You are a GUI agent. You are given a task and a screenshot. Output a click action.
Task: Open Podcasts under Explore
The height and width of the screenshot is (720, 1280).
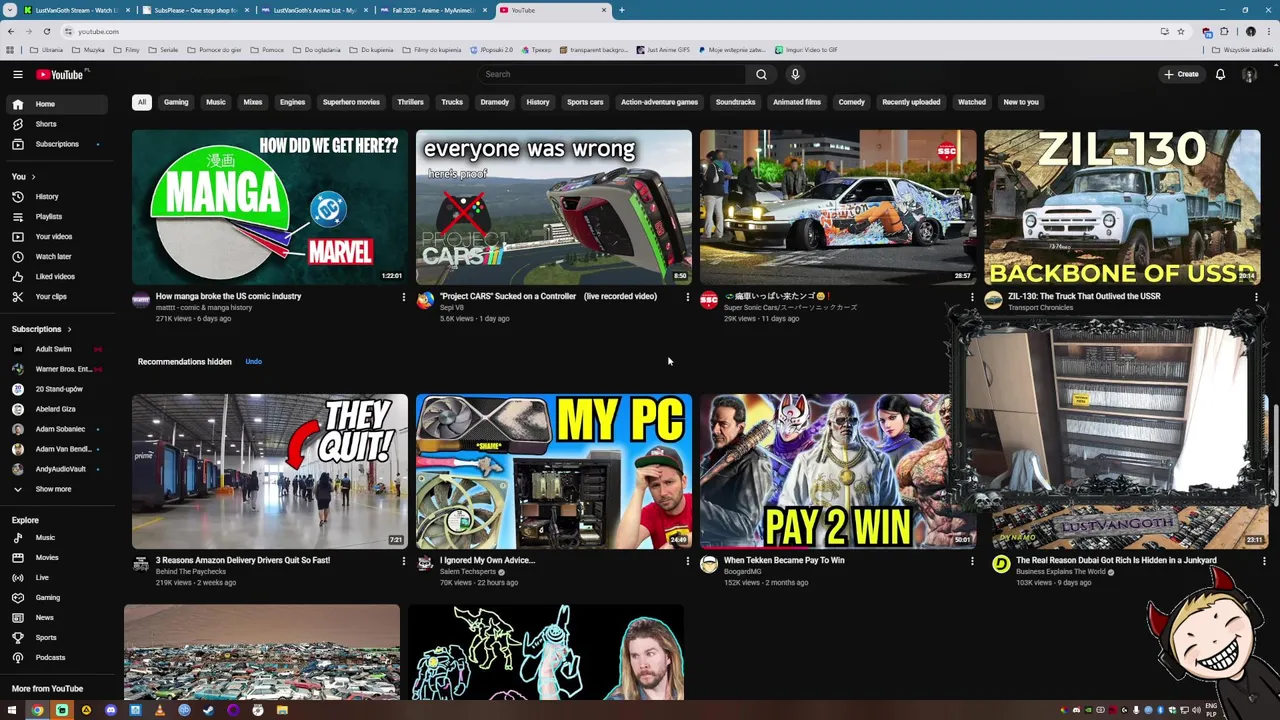(58, 657)
